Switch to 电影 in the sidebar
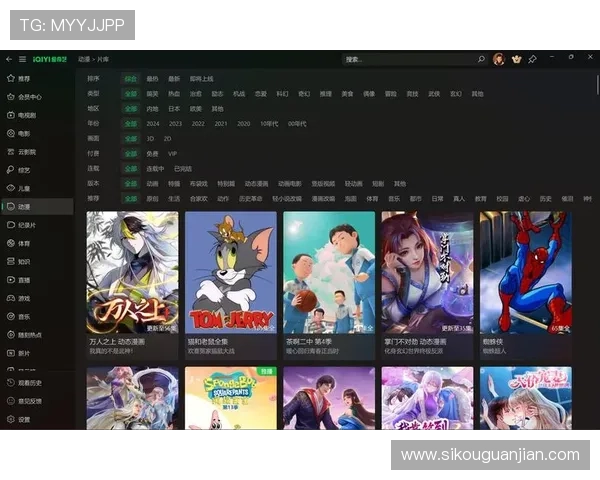 (x=24, y=133)
